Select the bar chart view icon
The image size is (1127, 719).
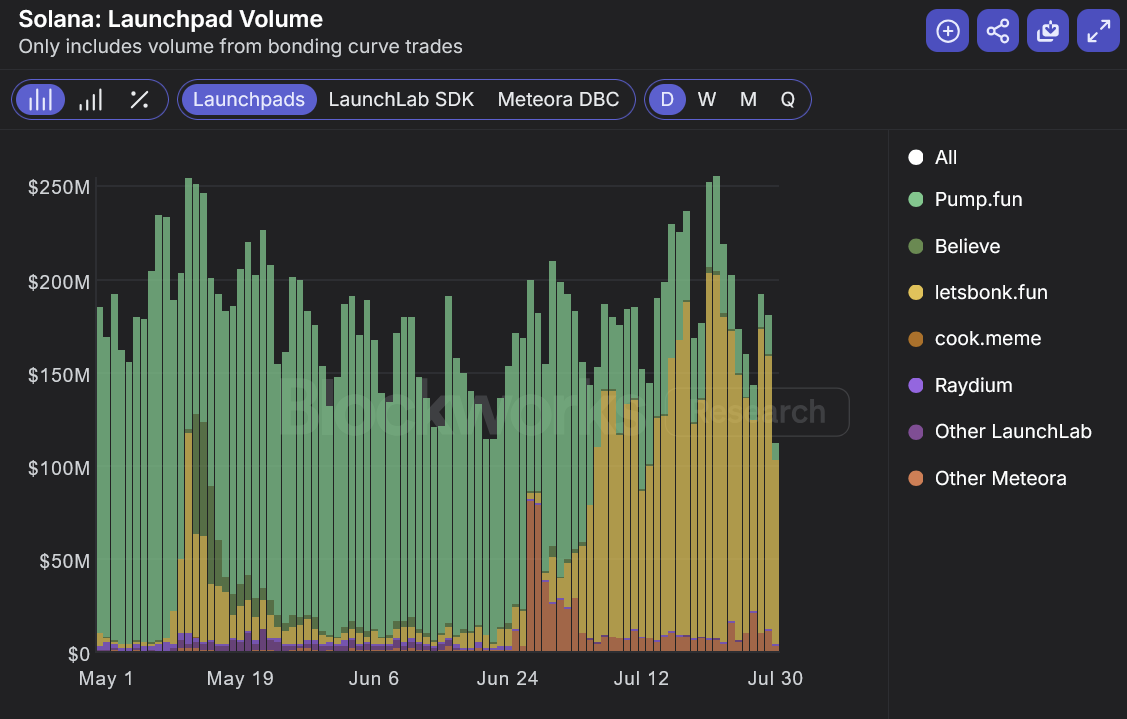pos(39,99)
